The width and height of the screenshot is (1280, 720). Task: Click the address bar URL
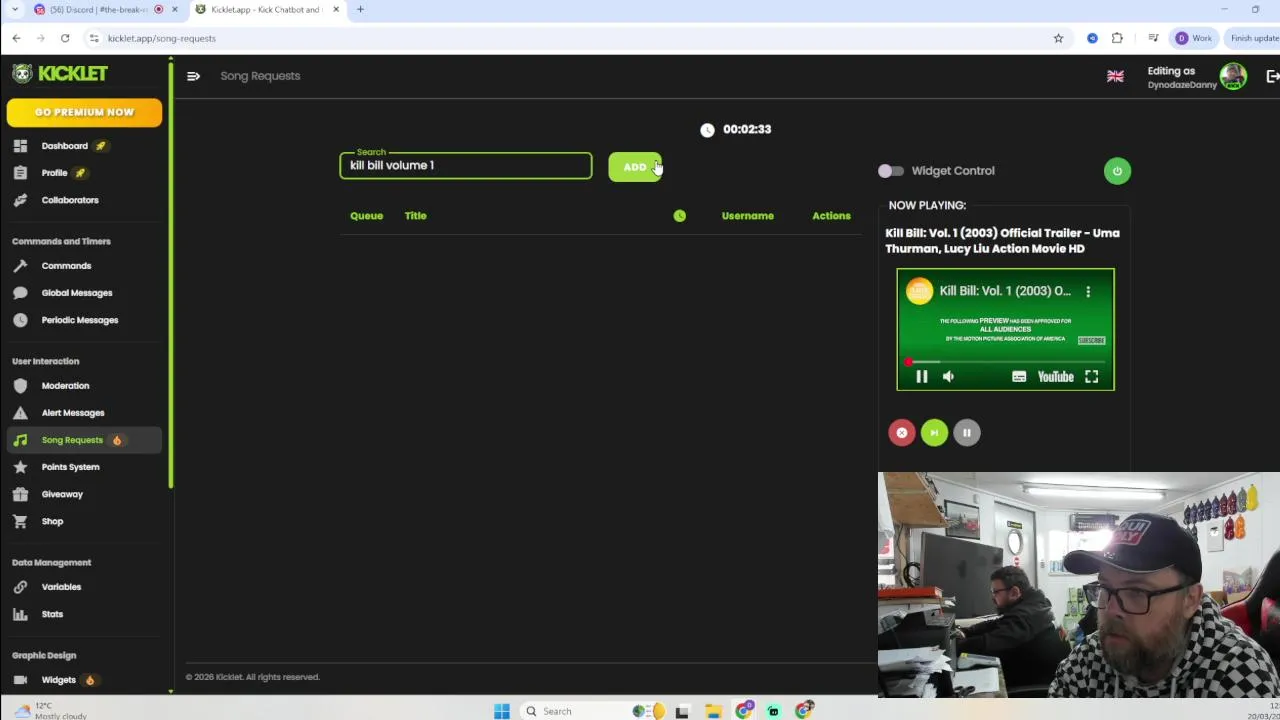(161, 38)
